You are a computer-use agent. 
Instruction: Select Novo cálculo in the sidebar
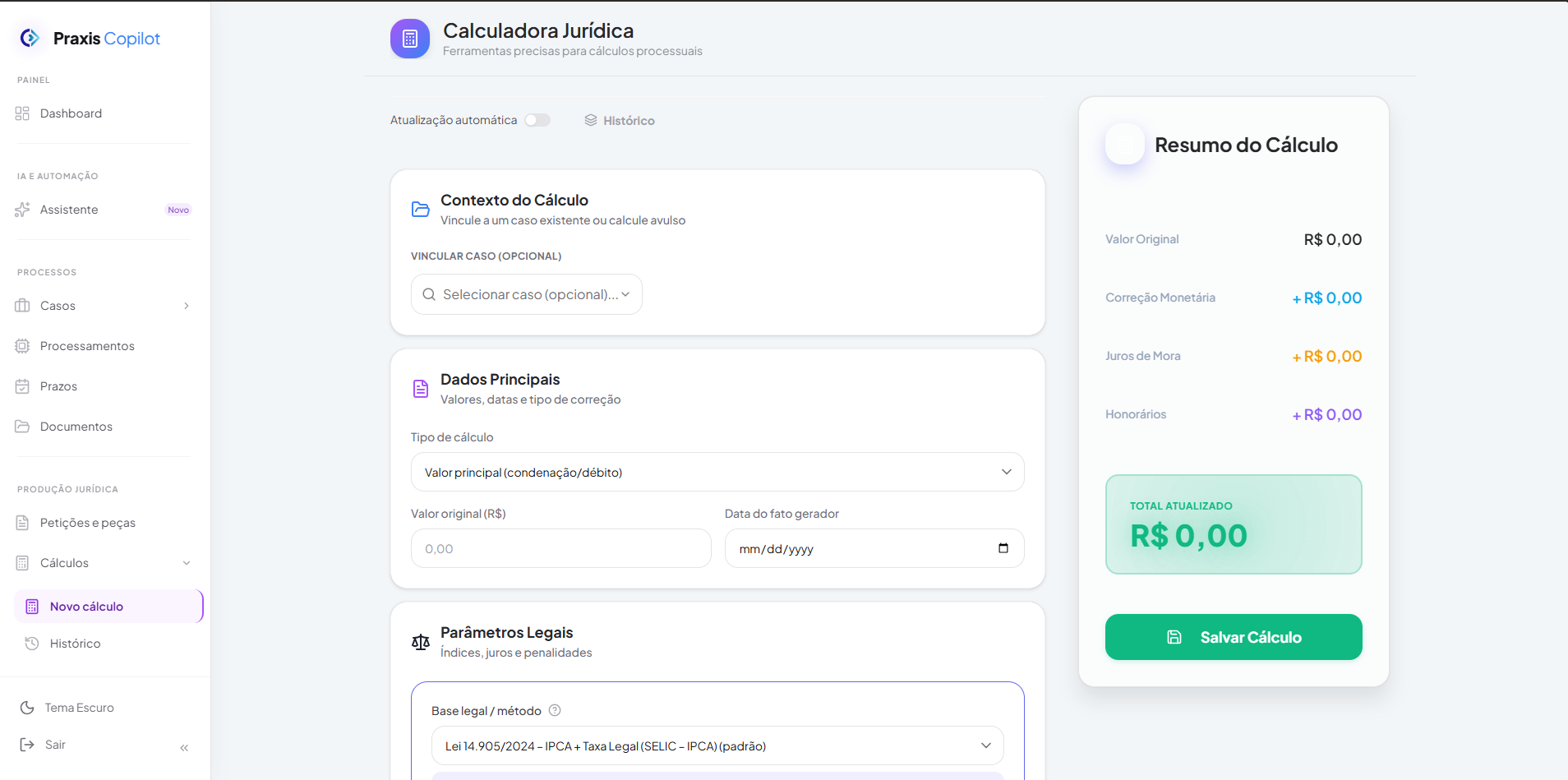point(86,607)
